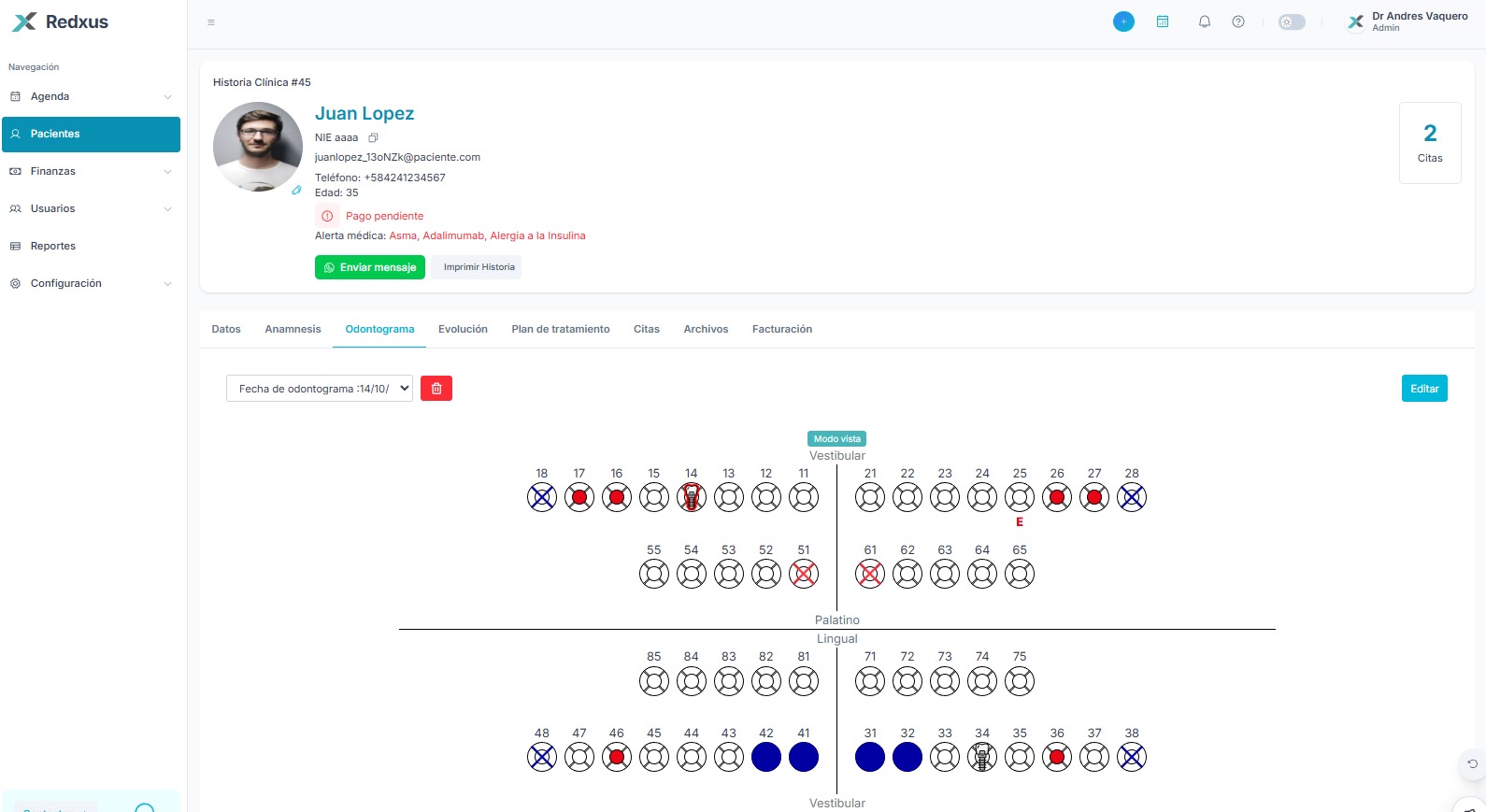
Task: Open odontogram date dropdown
Action: pyautogui.click(x=320, y=389)
